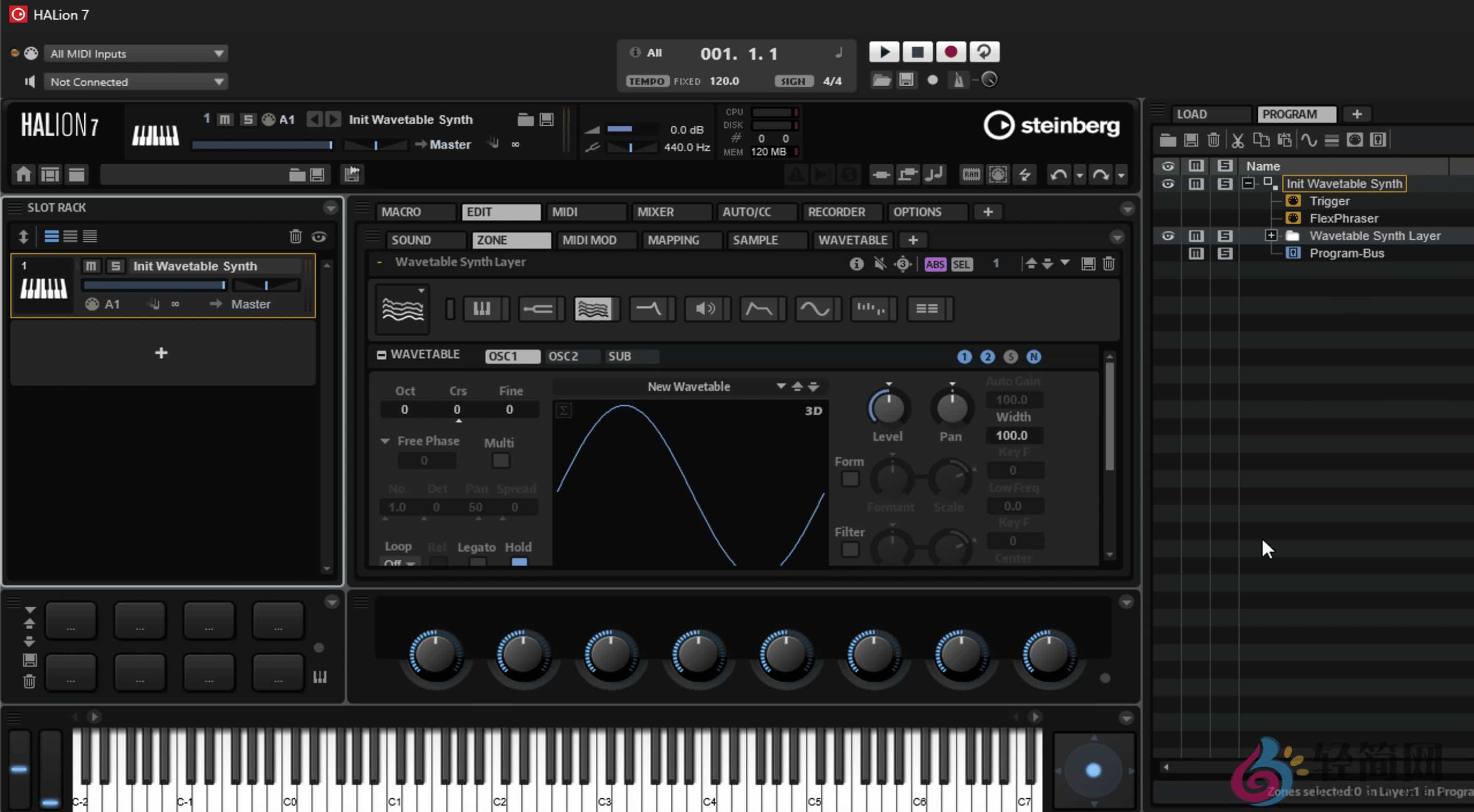Open the New Wavetable selector dropdown
Image resolution: width=1474 pixels, height=812 pixels.
click(x=781, y=386)
